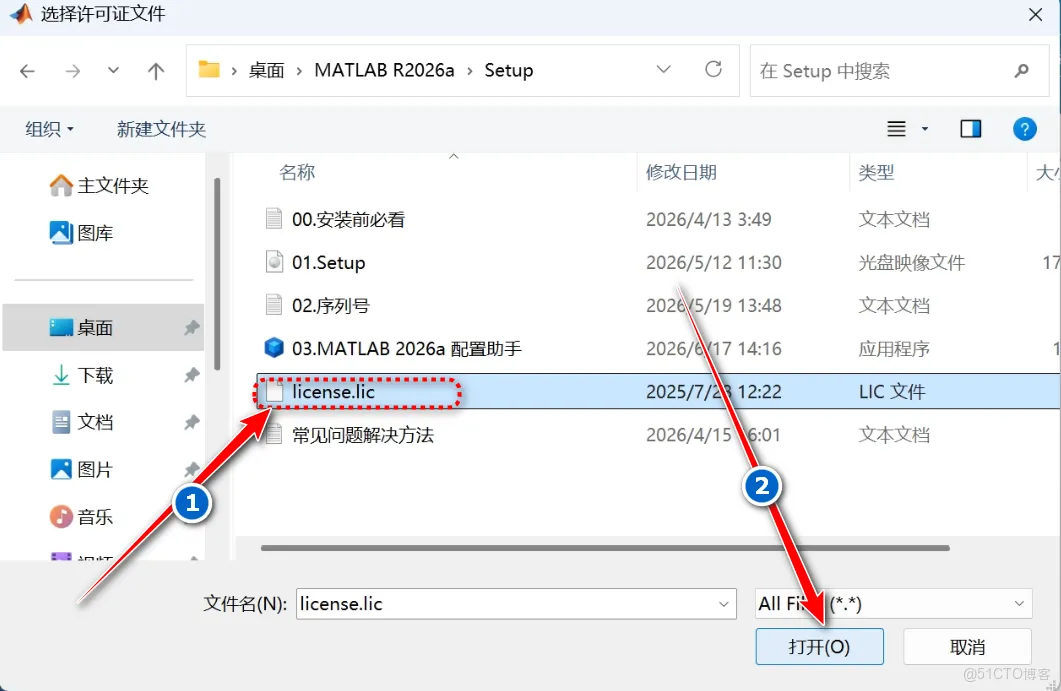Click the 02.序列号 document icon

[273, 305]
